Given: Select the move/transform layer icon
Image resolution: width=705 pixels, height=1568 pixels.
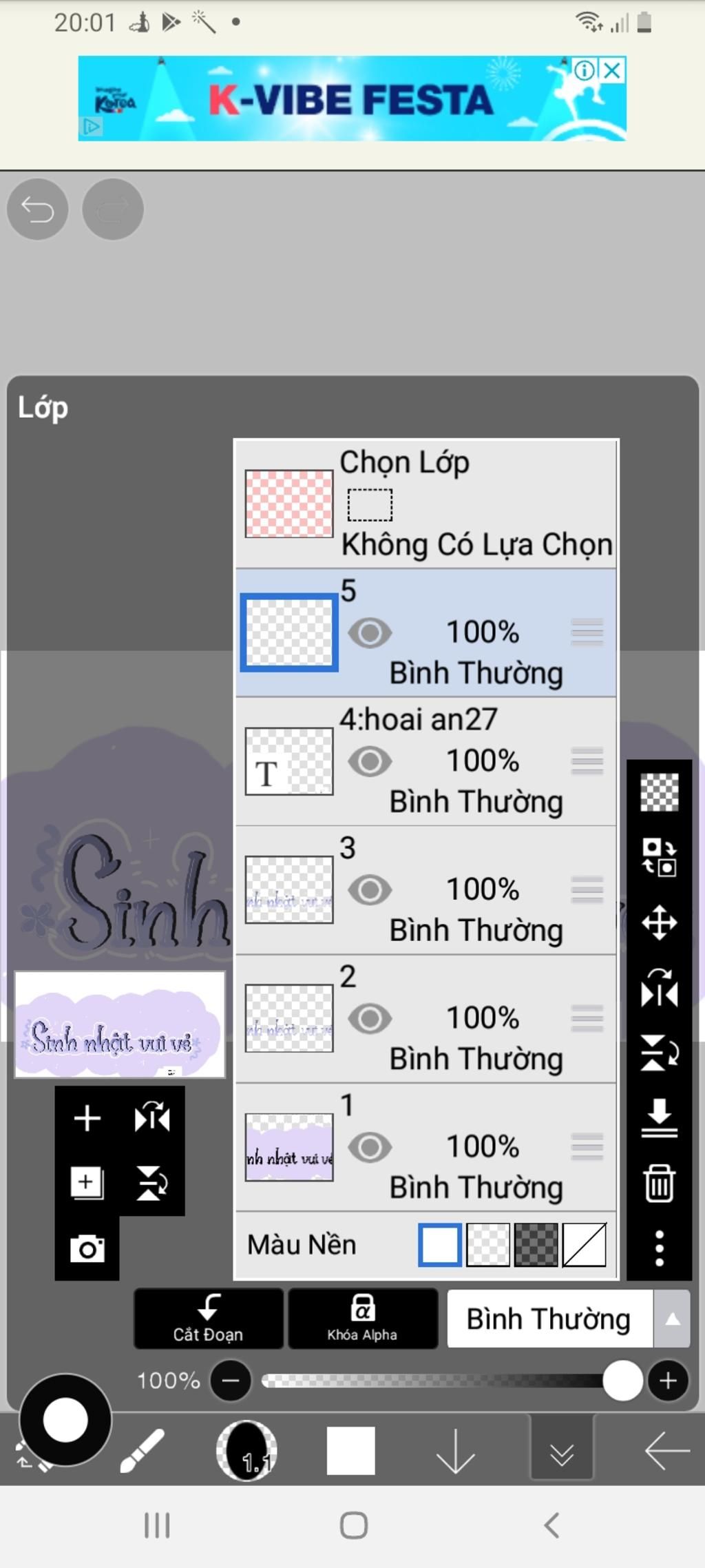Looking at the screenshot, I should (659, 922).
